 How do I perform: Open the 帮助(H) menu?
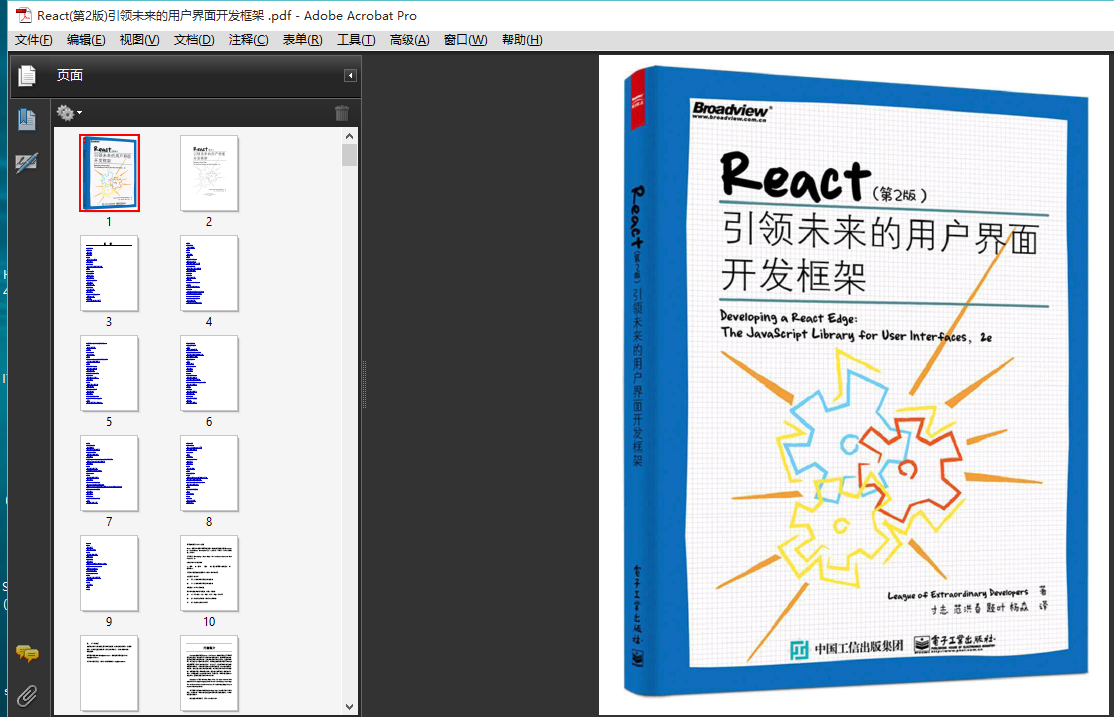coord(521,40)
